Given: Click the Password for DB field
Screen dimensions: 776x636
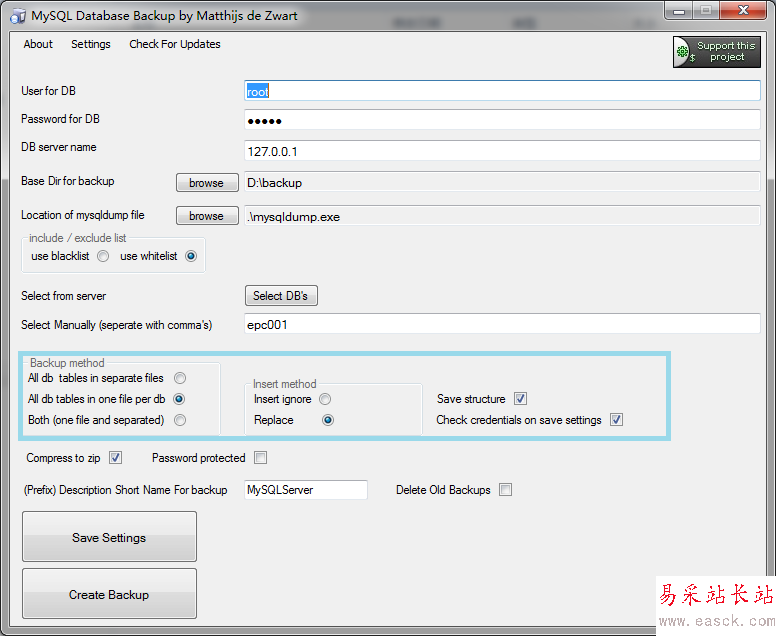Looking at the screenshot, I should click(502, 120).
